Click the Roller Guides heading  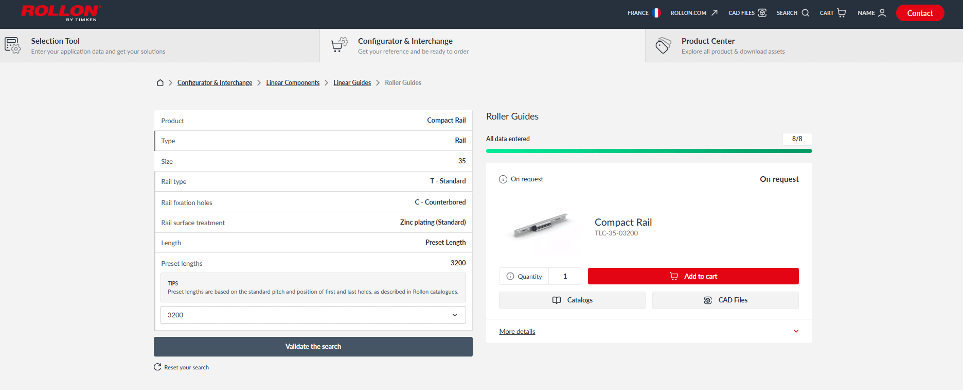pyautogui.click(x=512, y=116)
